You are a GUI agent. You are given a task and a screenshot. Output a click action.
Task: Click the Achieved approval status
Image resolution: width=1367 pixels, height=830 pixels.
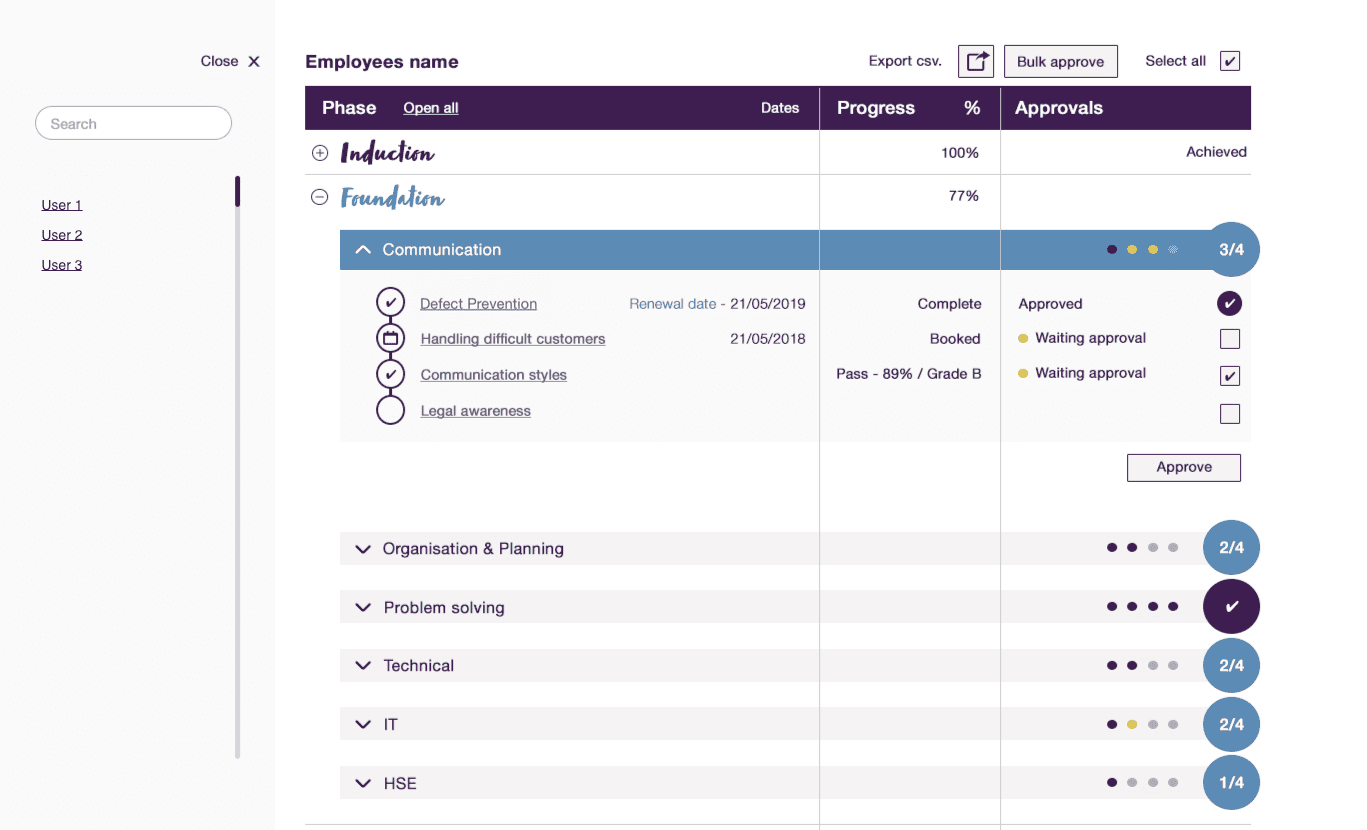click(1216, 152)
